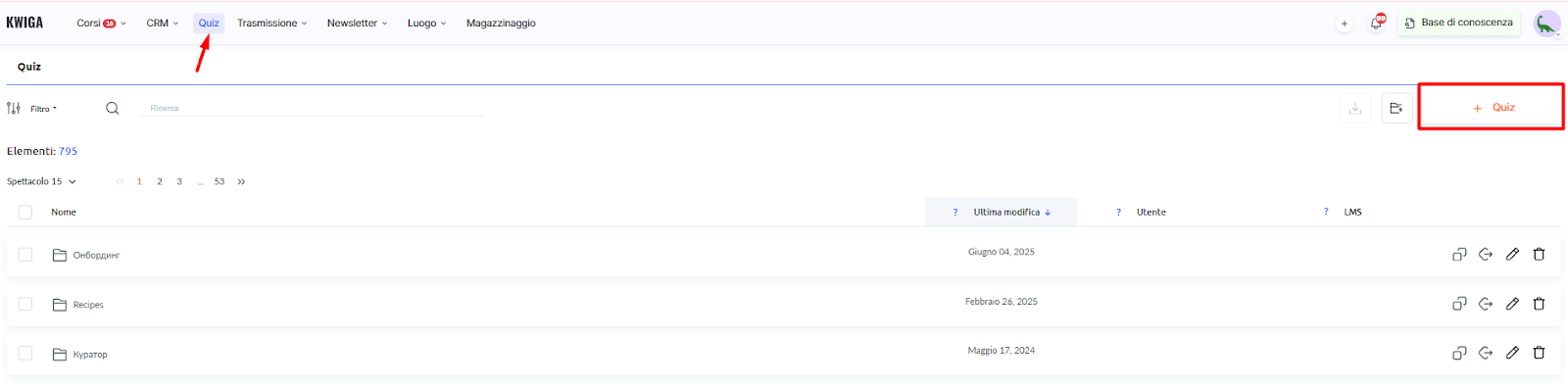The image size is (1568, 385).
Task: Open the Spettacolo 15 page-size dropdown
Action: 41,181
